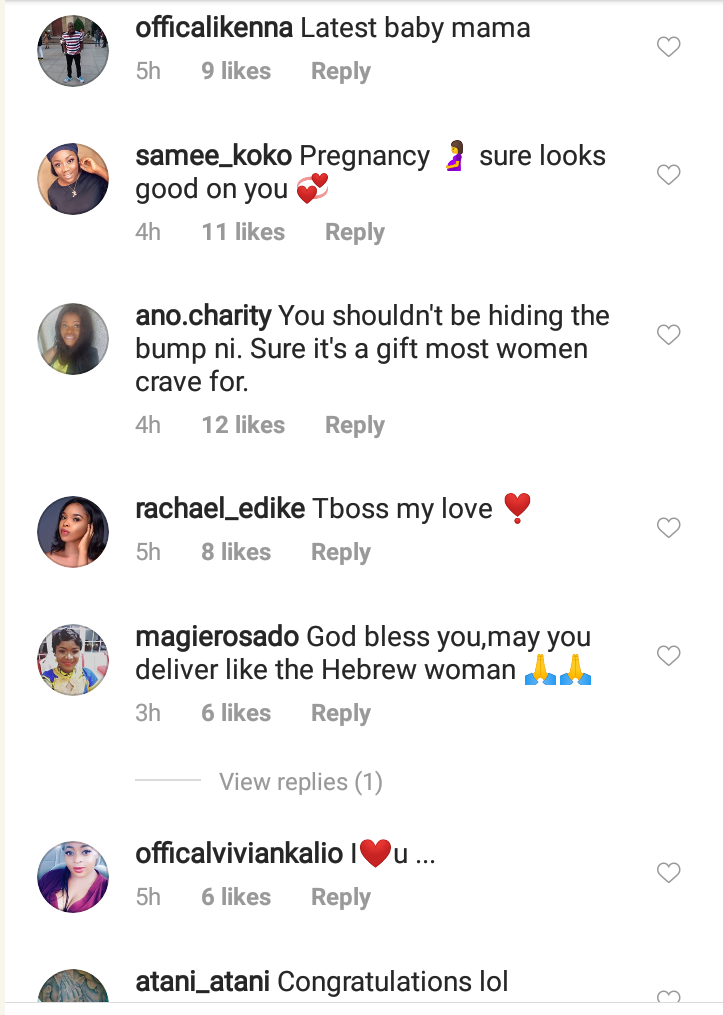Image resolution: width=723 pixels, height=1015 pixels.
Task: Open magierosado's username profile link
Action: pos(216,637)
